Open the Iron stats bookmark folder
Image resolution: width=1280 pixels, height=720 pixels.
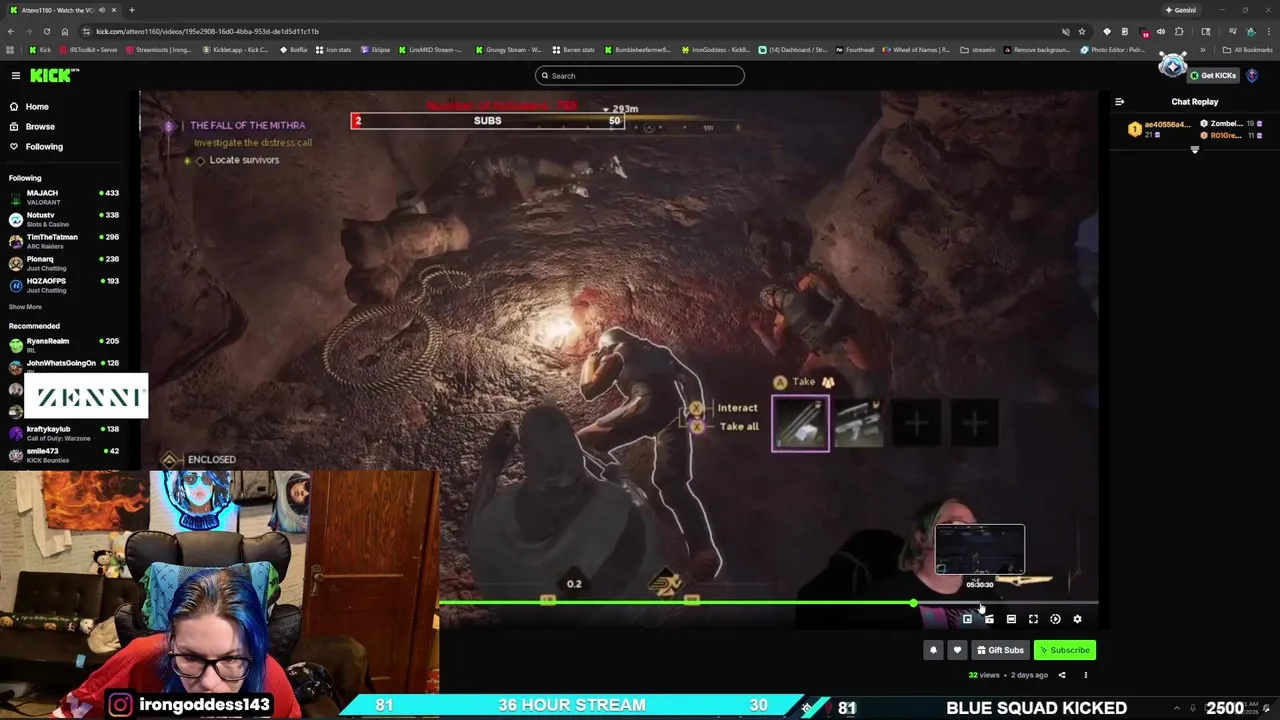(x=333, y=49)
